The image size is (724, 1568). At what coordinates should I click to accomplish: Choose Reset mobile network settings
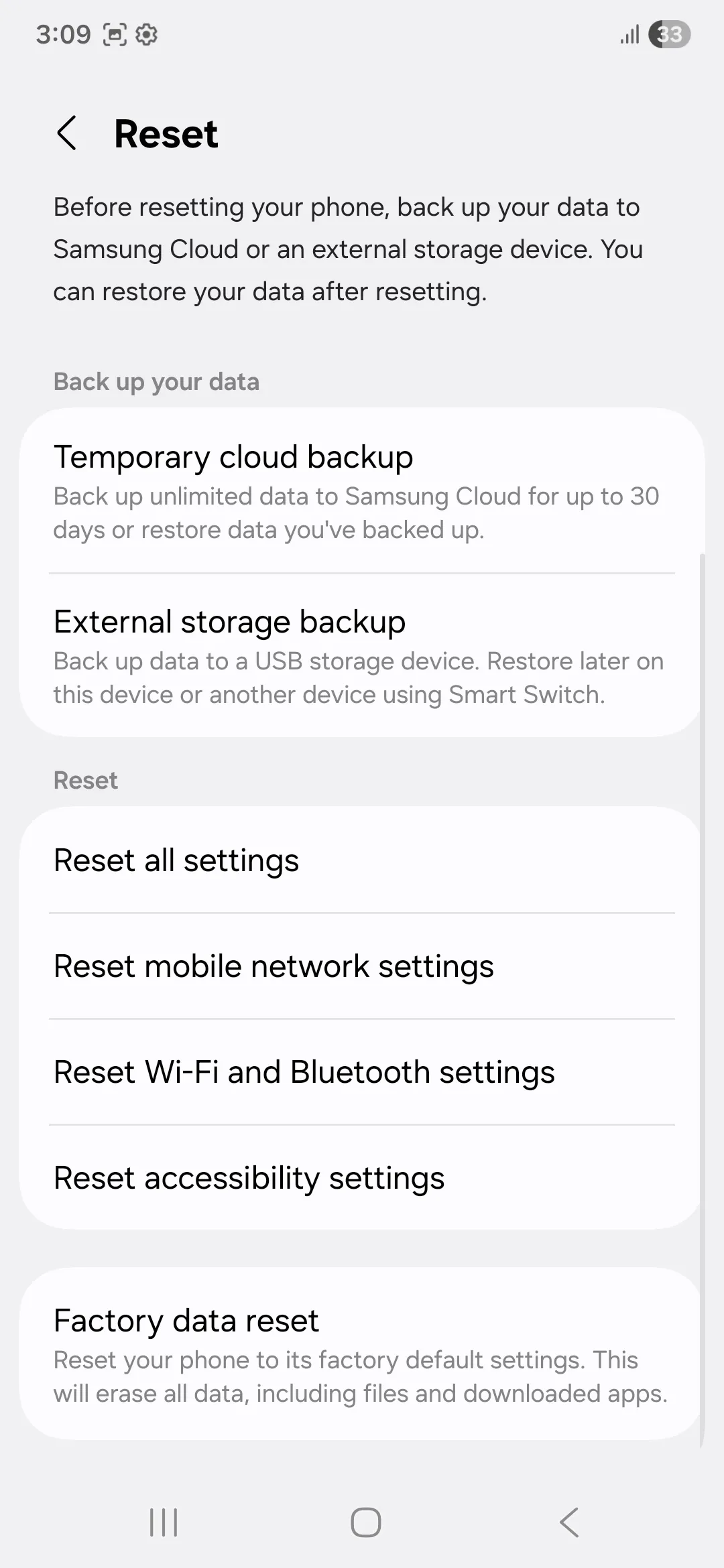362,966
